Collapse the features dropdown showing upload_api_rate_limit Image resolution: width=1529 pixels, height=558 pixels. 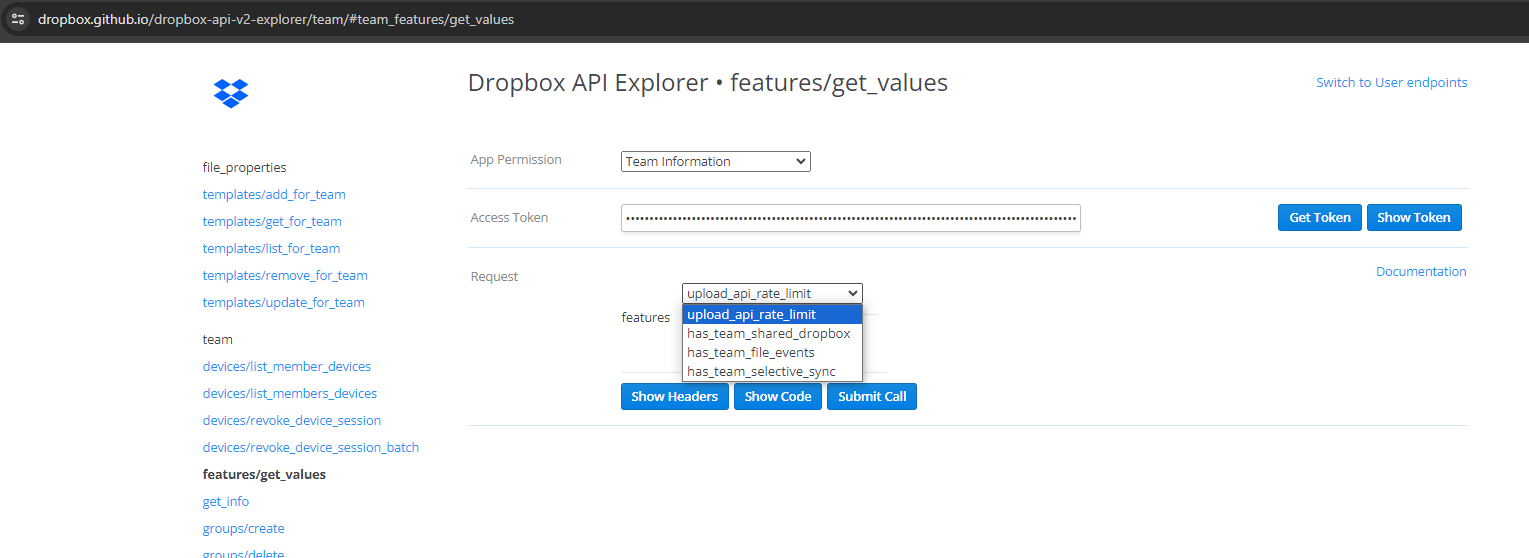point(771,293)
